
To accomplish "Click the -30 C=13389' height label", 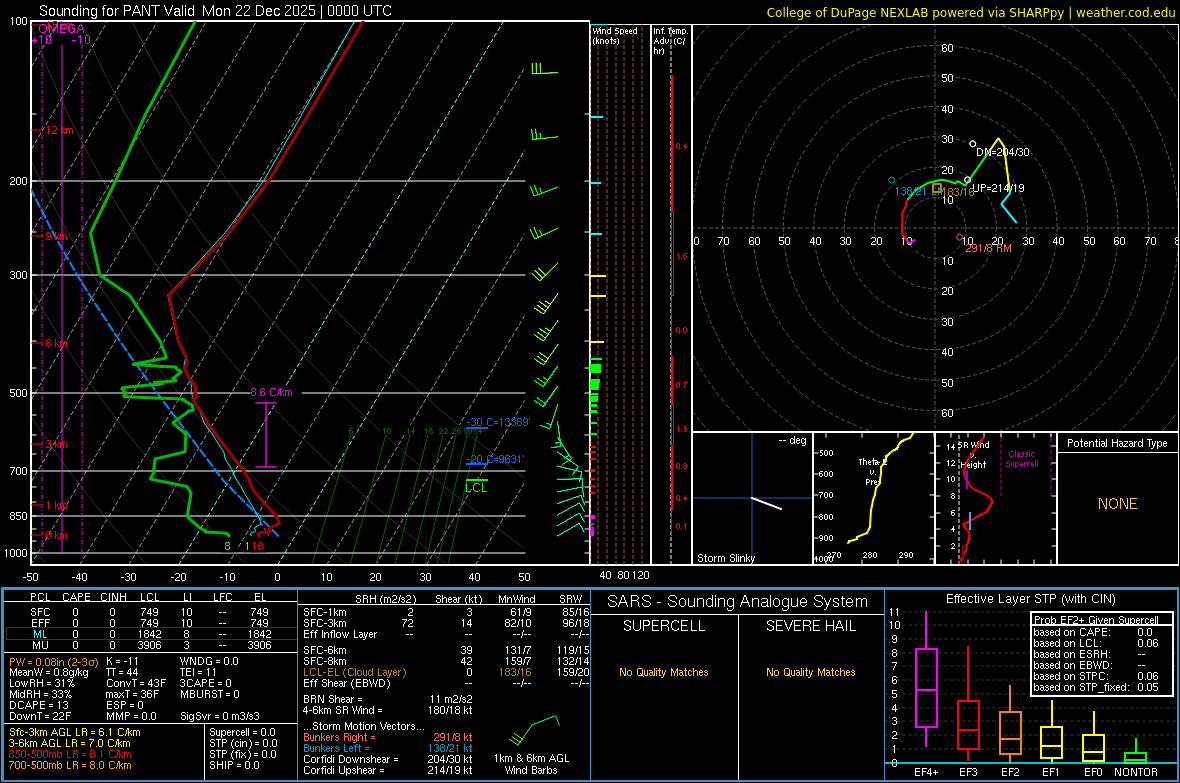I will coord(498,422).
